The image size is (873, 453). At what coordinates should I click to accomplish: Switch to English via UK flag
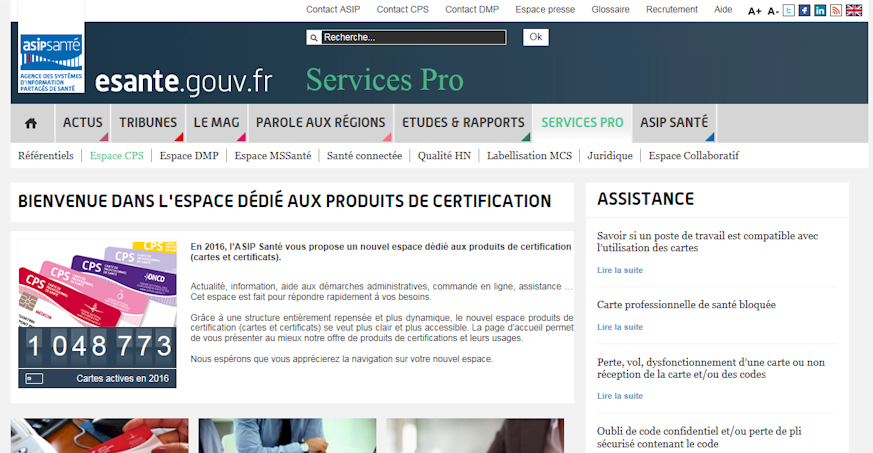click(854, 10)
